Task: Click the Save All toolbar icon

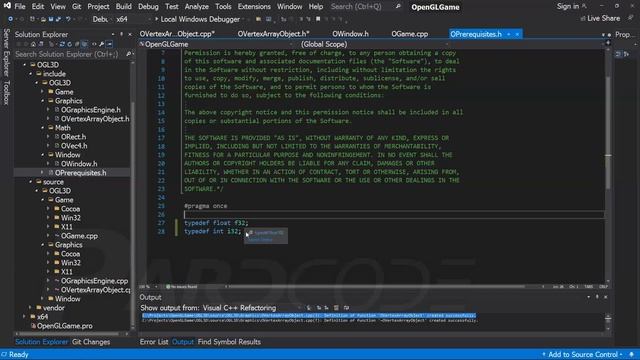Action: click(x=58, y=19)
